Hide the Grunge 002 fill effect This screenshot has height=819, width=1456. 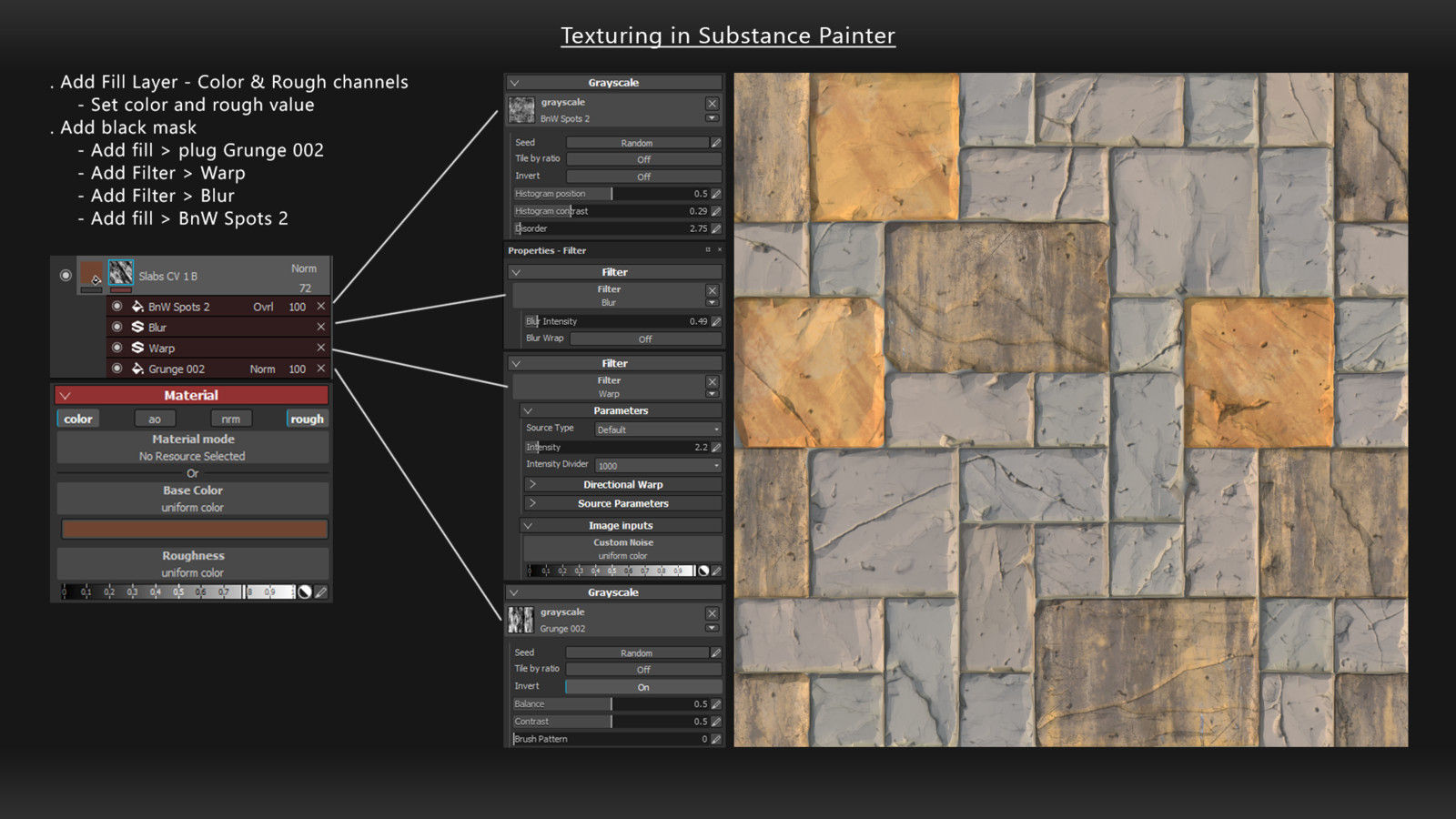(x=116, y=369)
